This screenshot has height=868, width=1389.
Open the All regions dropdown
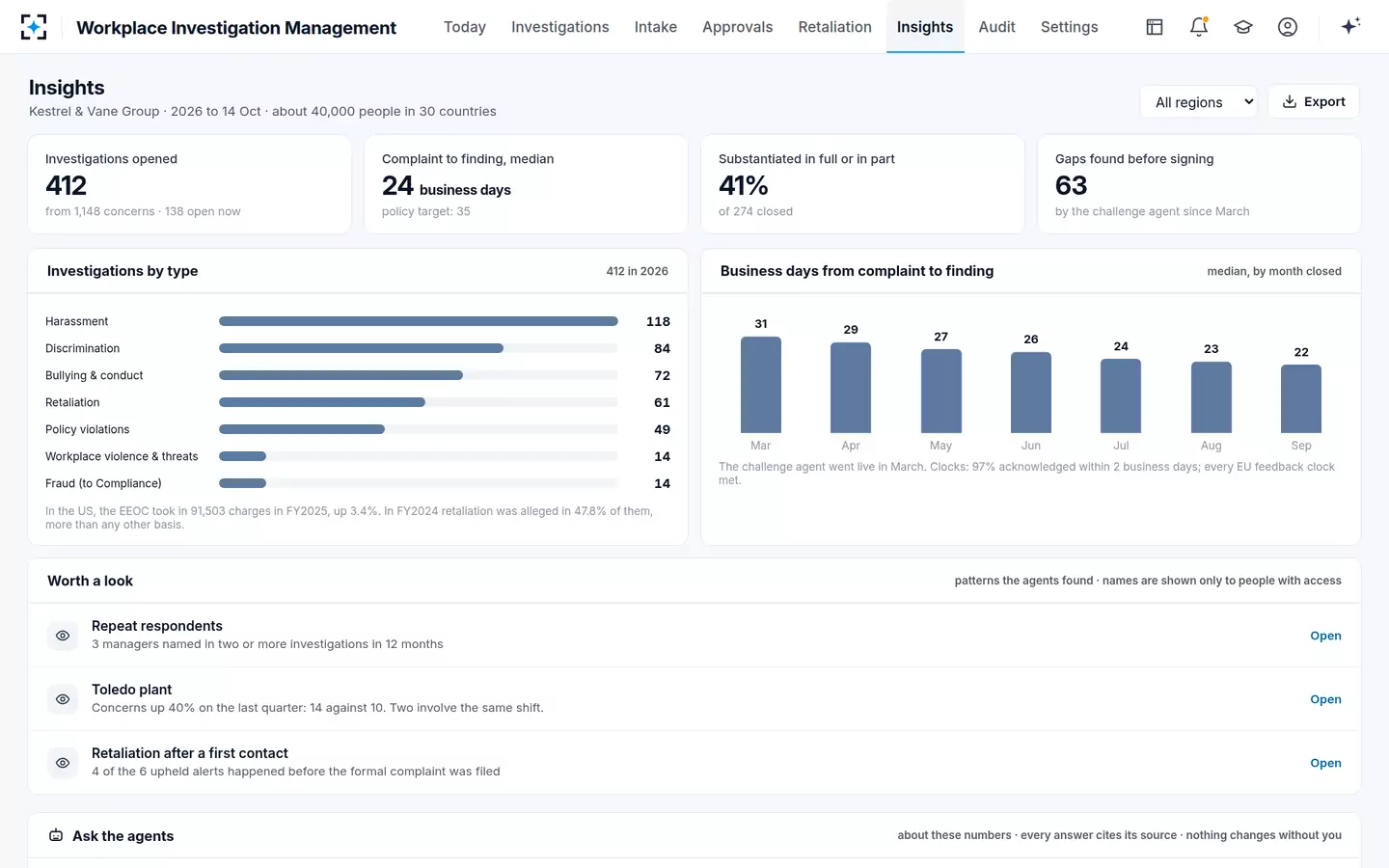(x=1198, y=101)
